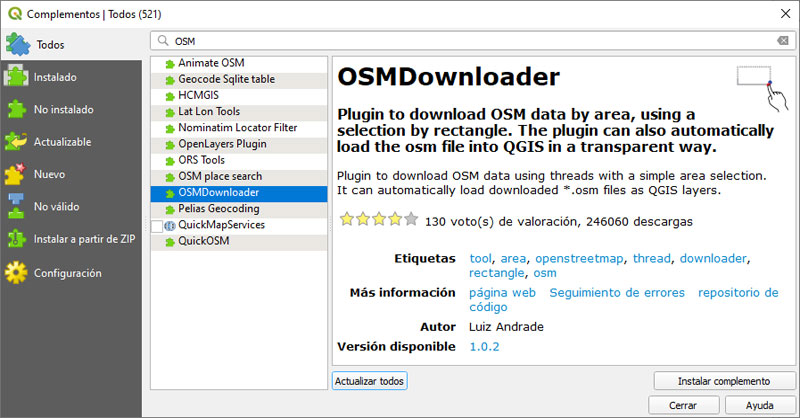The width and height of the screenshot is (800, 418).
Task: Open the página web link
Action: point(503,292)
